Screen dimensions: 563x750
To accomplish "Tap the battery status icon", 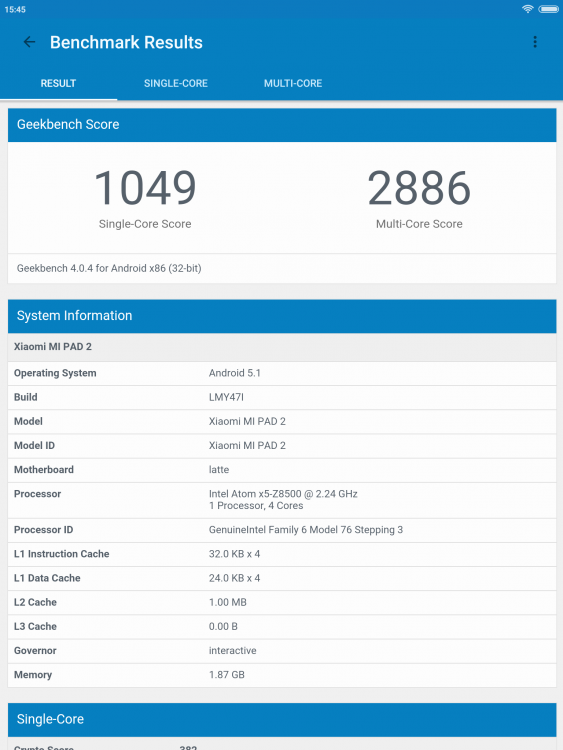I will coord(548,9).
